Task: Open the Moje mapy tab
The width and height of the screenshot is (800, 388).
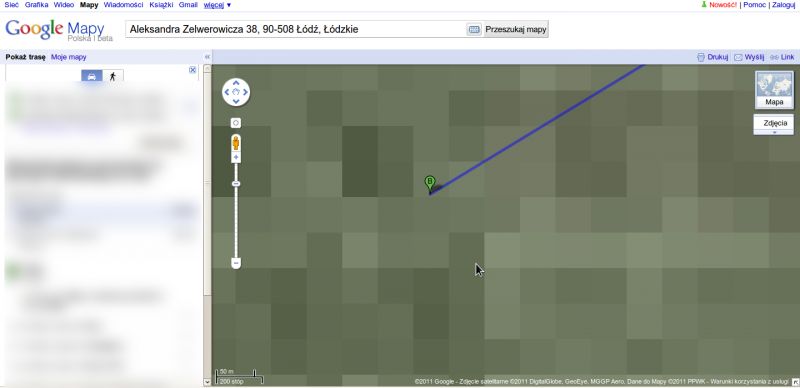Action: (69, 57)
